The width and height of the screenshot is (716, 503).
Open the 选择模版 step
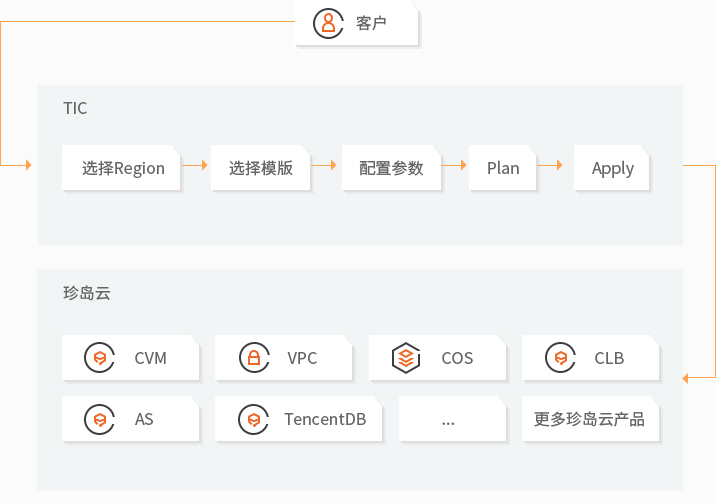coord(260,168)
